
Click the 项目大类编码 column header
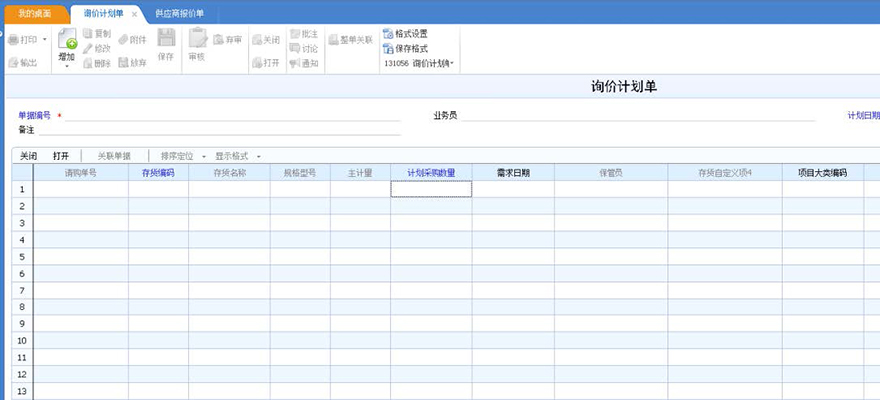[822, 173]
